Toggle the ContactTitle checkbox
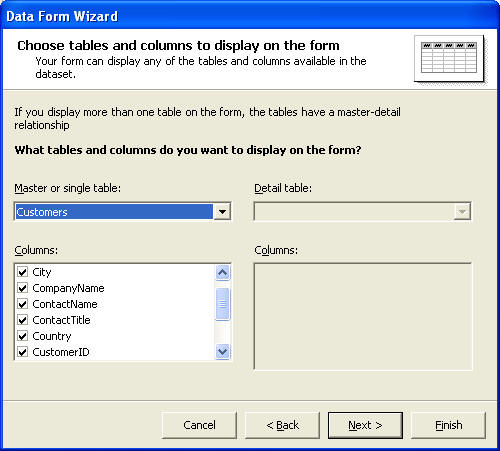500x451 pixels. click(22, 320)
